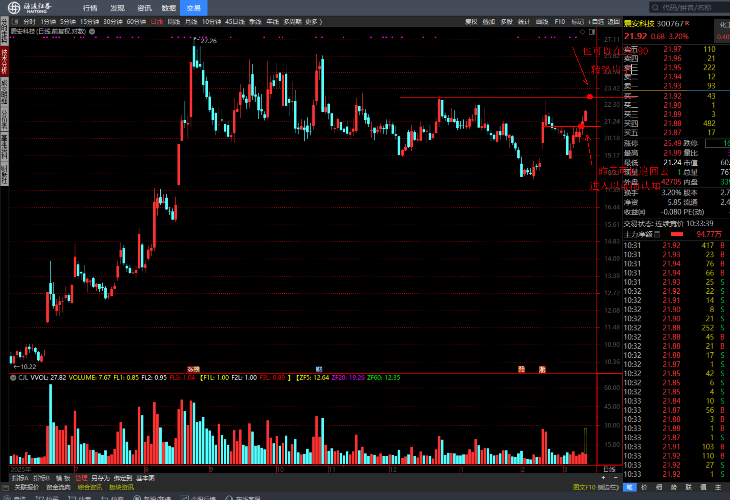Focus the stock code search field
Screen dimensions: 730x500
691,7
